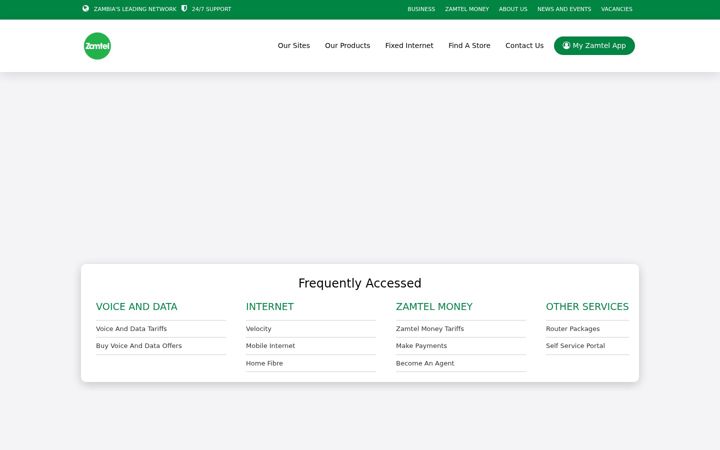Open the Velocity link

[x=259, y=329]
